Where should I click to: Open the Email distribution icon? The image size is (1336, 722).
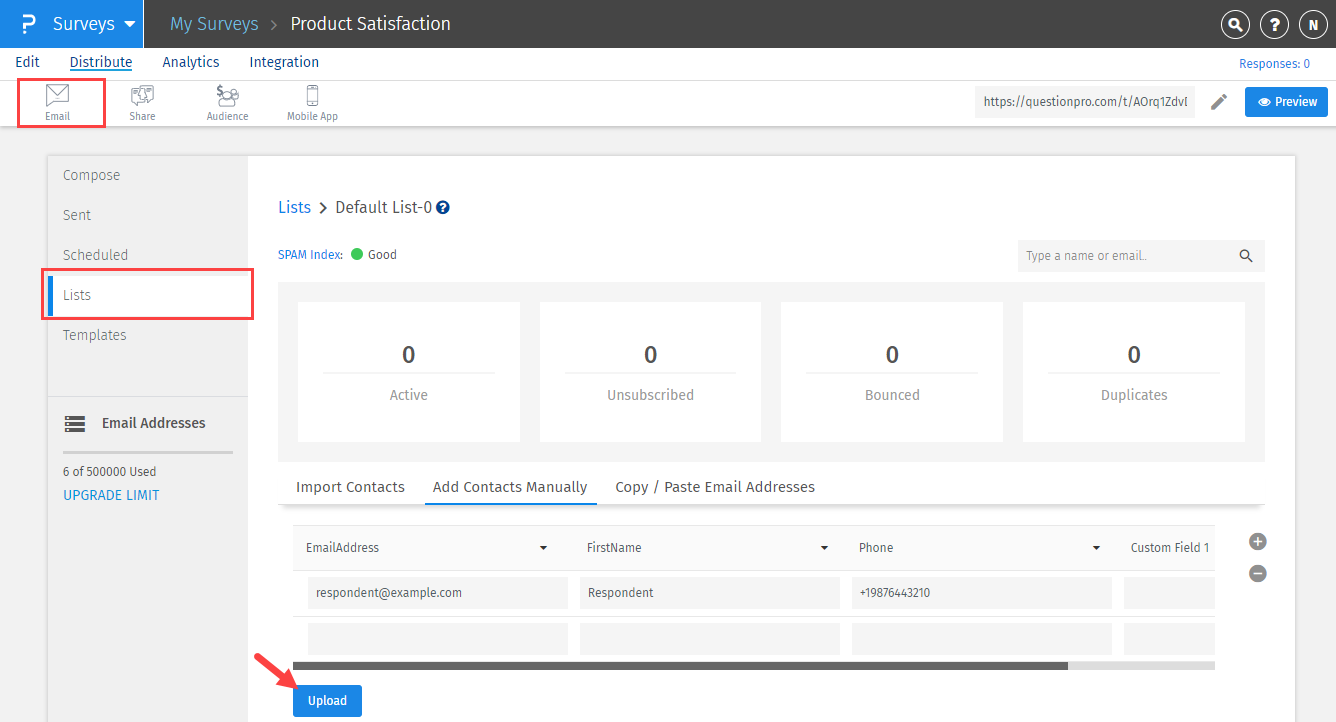tap(57, 102)
